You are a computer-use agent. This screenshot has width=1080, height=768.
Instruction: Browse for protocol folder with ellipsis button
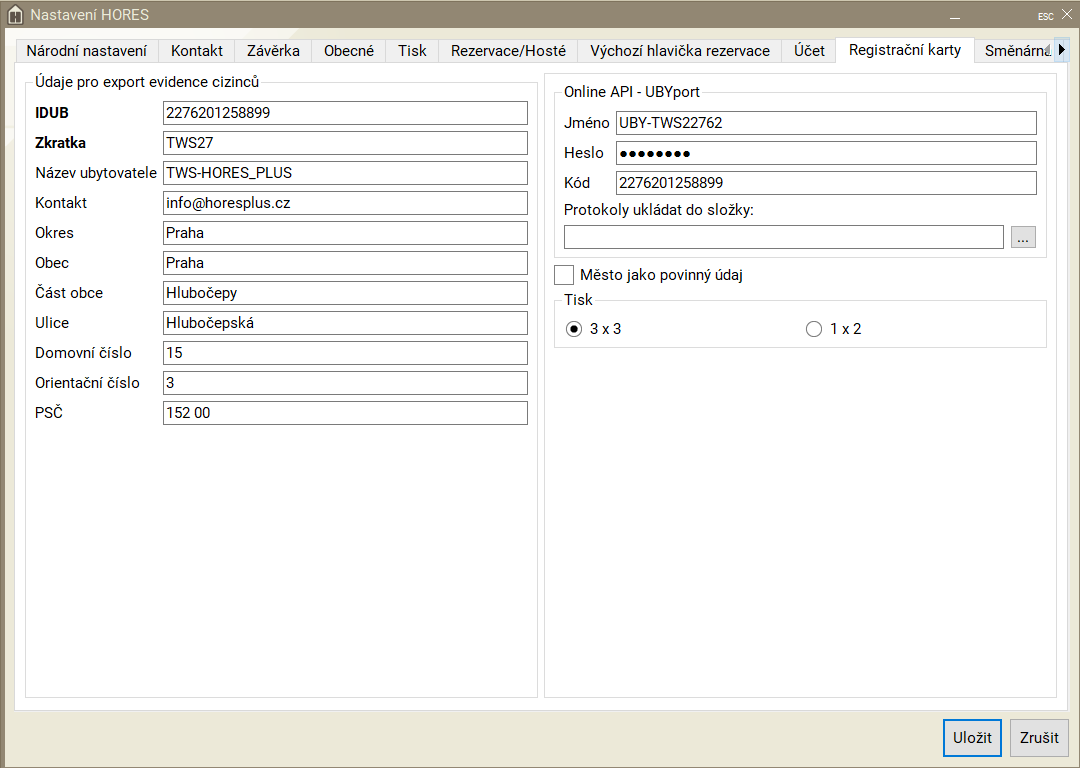[x=1023, y=237]
